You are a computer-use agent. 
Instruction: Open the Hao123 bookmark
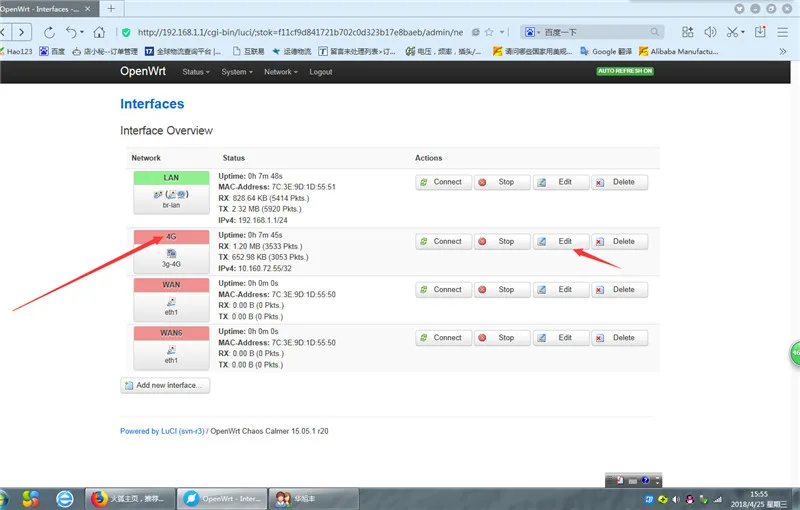16,52
